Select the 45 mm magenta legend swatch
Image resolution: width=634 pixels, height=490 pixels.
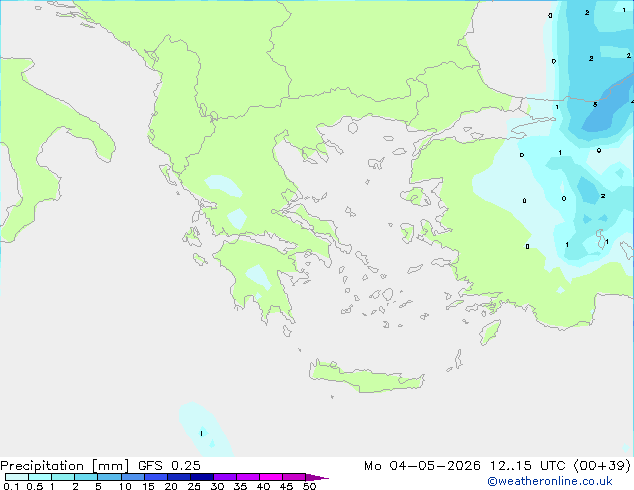pyautogui.click(x=294, y=477)
